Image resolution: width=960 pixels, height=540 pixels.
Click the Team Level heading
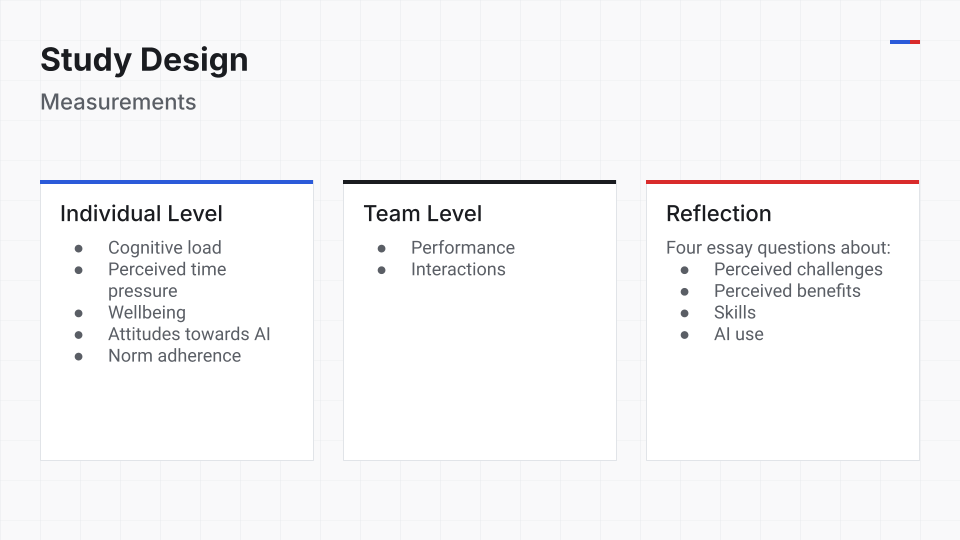tap(422, 214)
